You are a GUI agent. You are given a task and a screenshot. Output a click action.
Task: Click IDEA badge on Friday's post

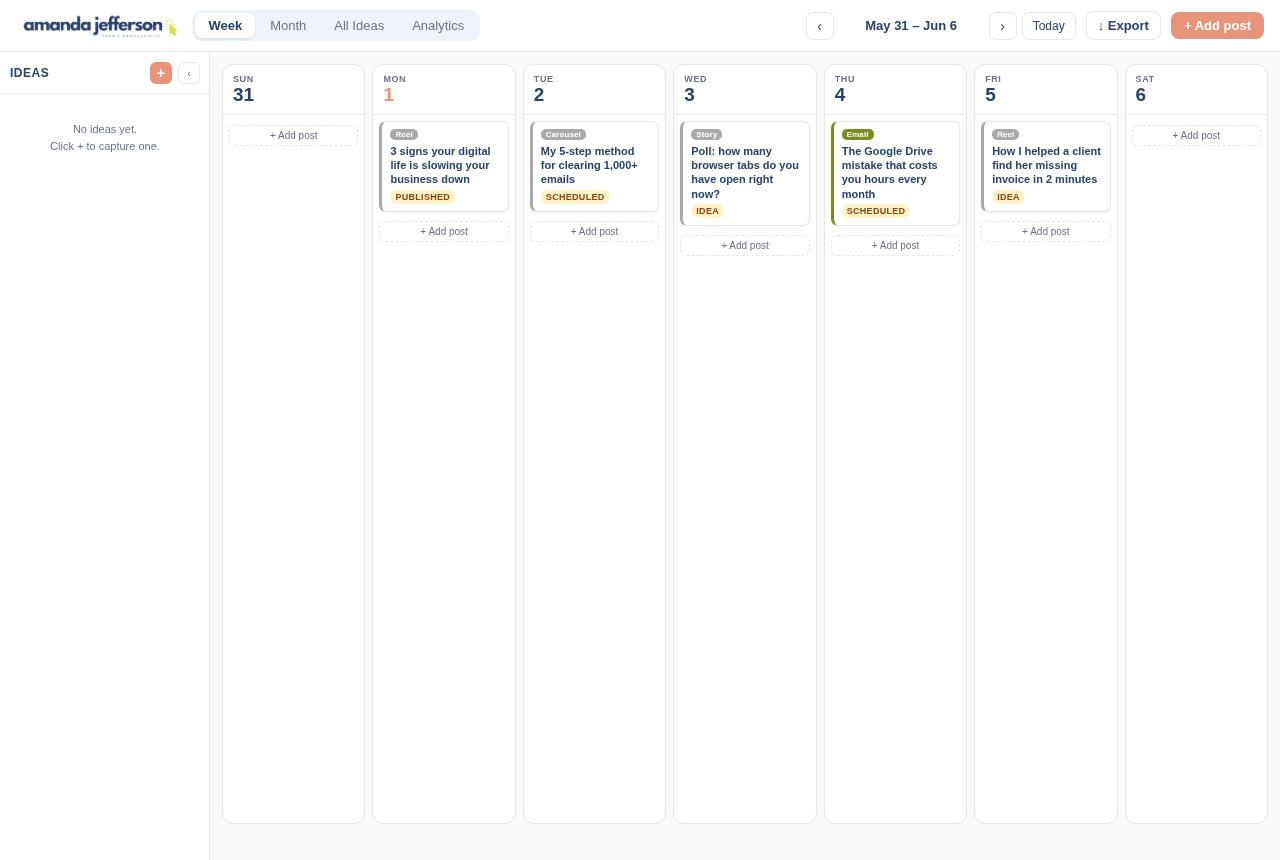point(1008,197)
